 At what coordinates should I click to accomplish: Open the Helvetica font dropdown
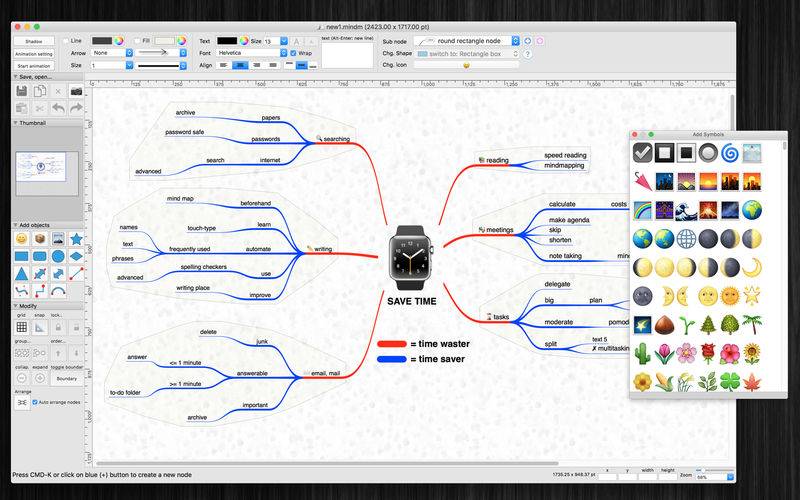[252, 53]
